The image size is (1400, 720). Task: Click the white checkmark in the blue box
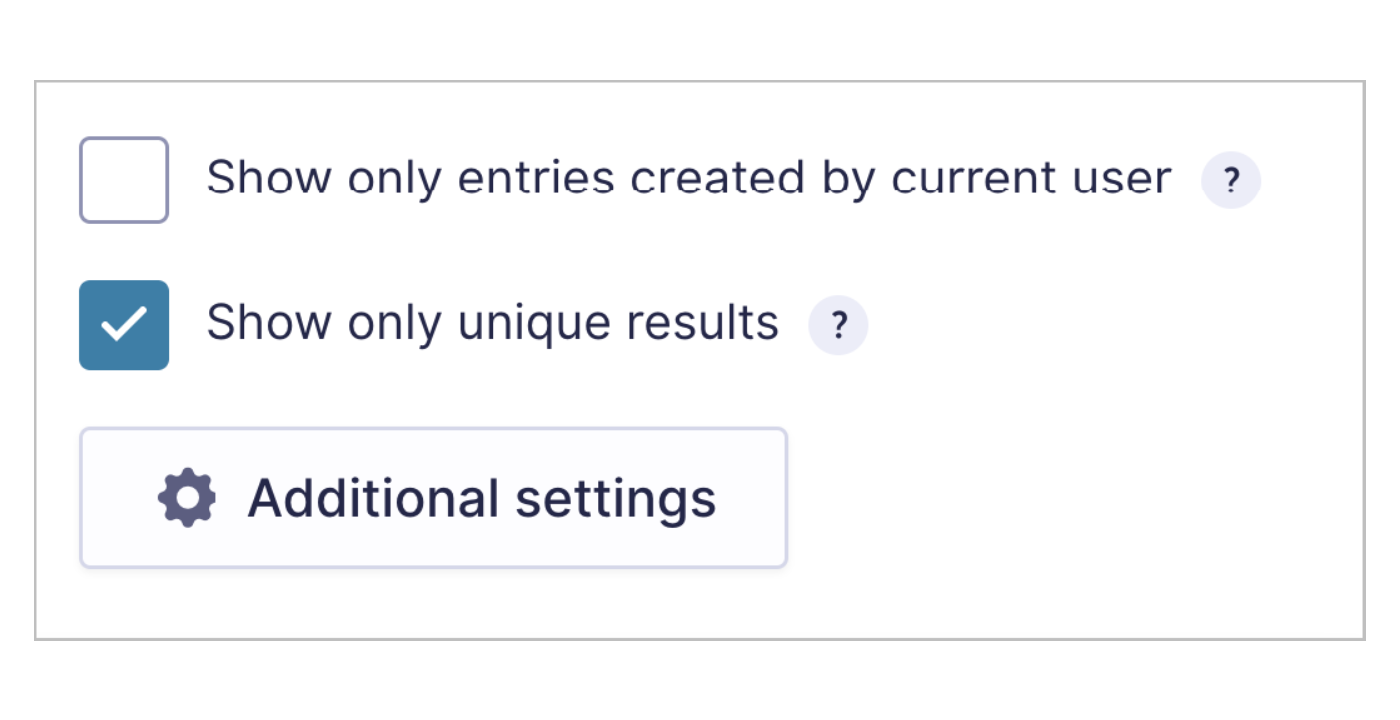124,325
